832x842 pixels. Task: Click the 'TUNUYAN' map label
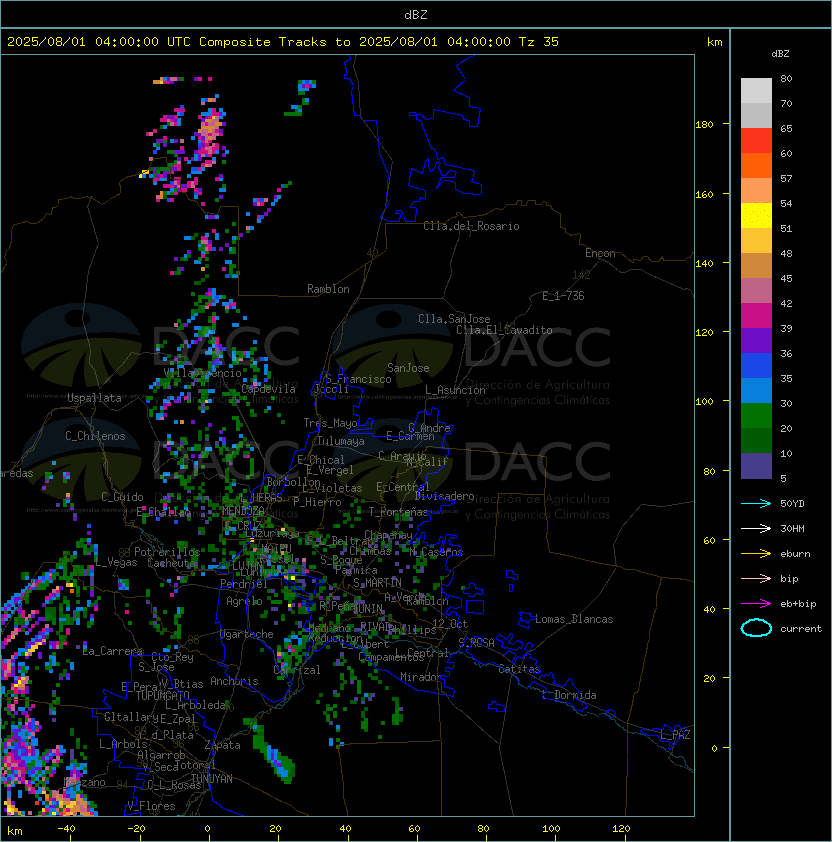[x=212, y=779]
